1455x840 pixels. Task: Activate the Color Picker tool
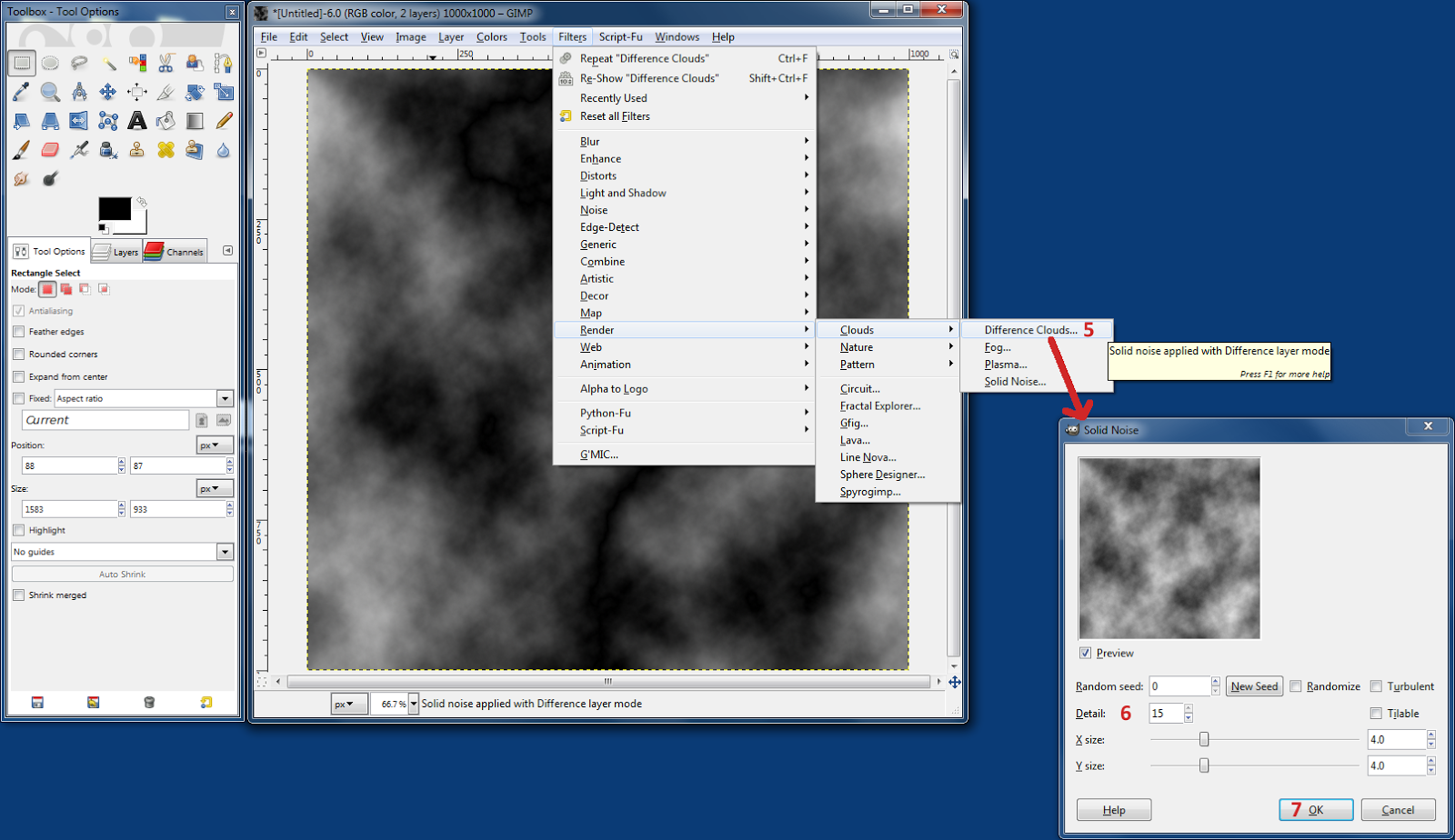pos(19,92)
